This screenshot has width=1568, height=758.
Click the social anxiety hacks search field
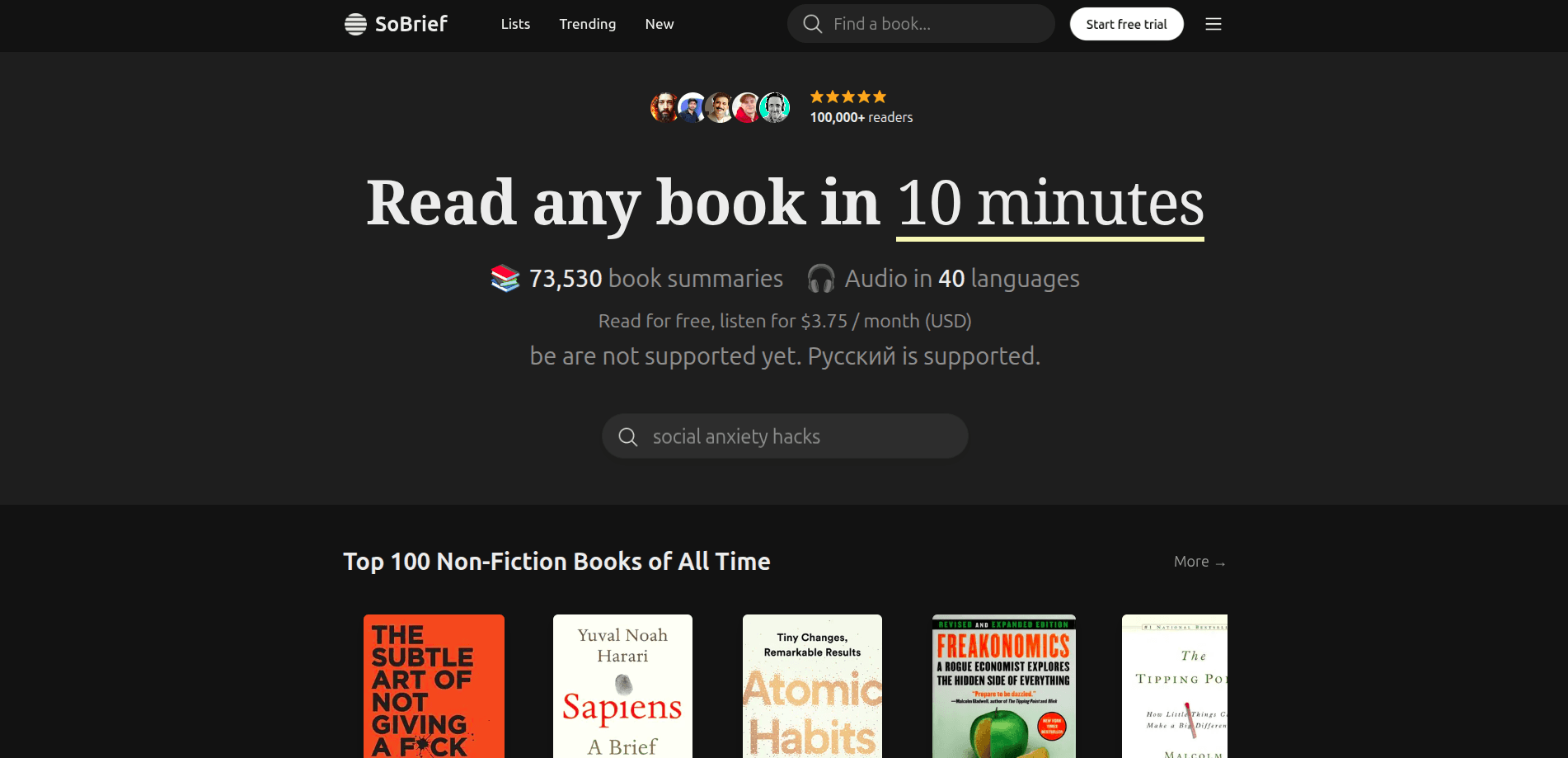click(x=785, y=436)
